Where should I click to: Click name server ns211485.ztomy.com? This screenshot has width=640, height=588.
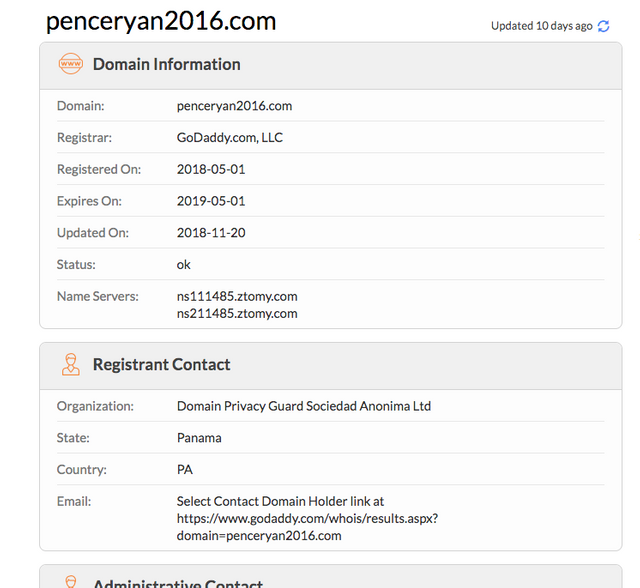coord(237,313)
